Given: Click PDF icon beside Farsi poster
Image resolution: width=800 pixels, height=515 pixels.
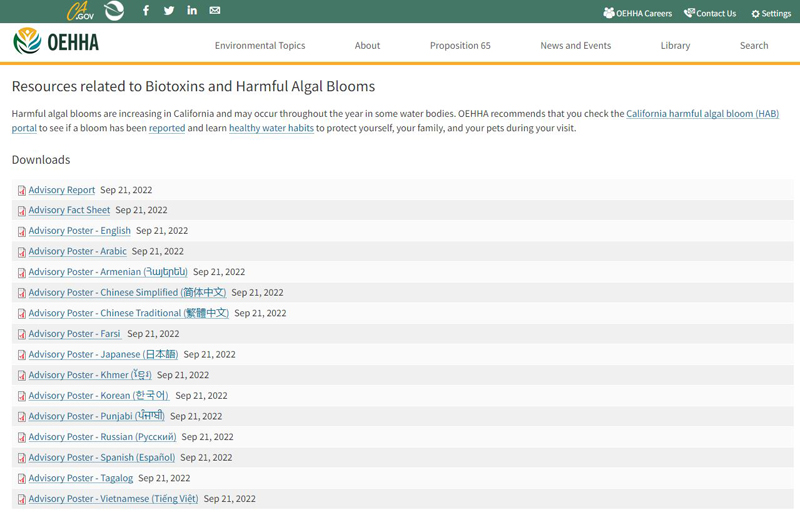Looking at the screenshot, I should click(x=21, y=334).
